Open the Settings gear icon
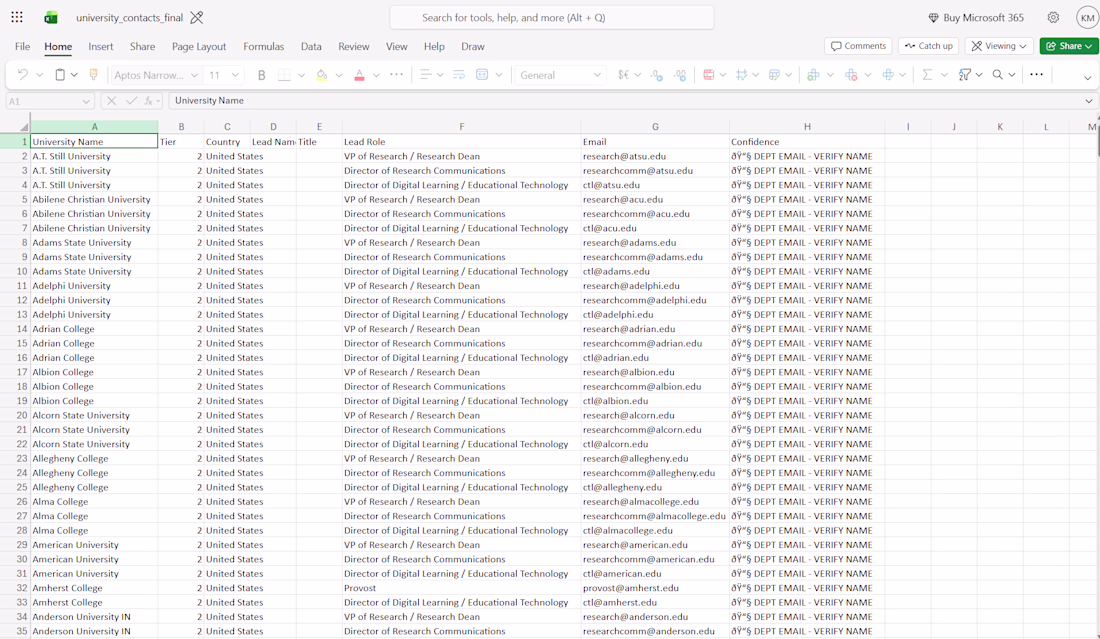 pyautogui.click(x=1053, y=18)
